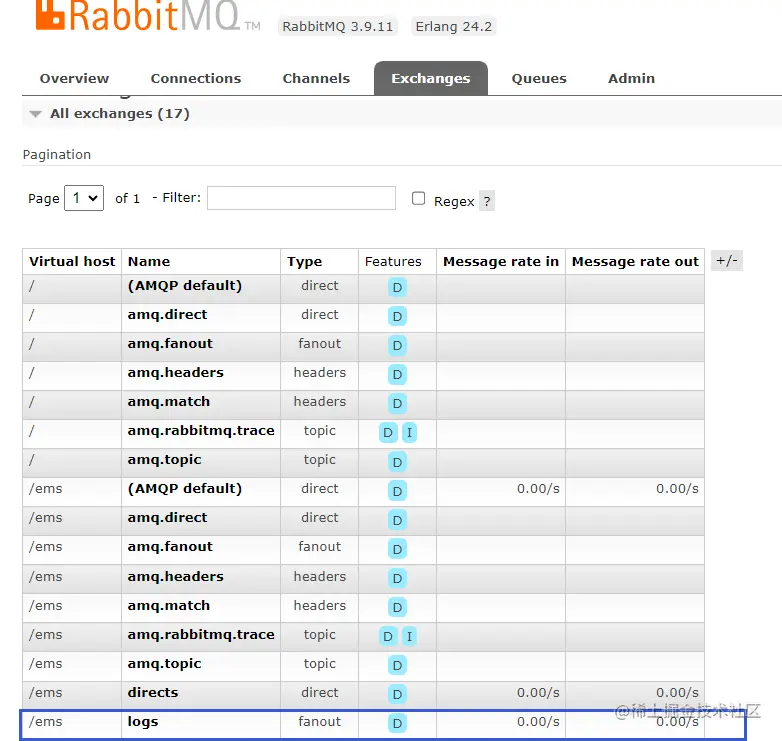
Task: Go to the Channels tab
Action: 316,78
